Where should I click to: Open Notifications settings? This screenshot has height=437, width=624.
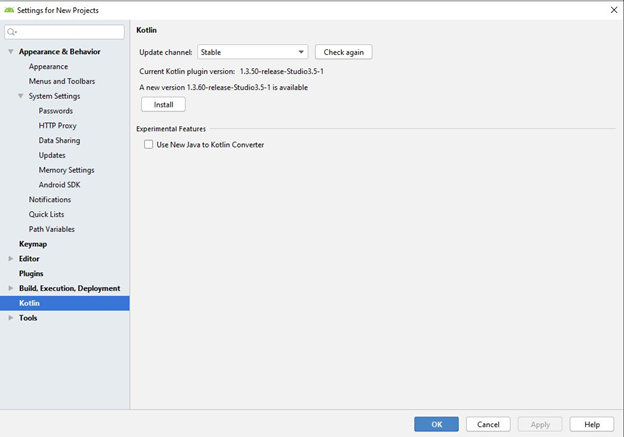50,199
